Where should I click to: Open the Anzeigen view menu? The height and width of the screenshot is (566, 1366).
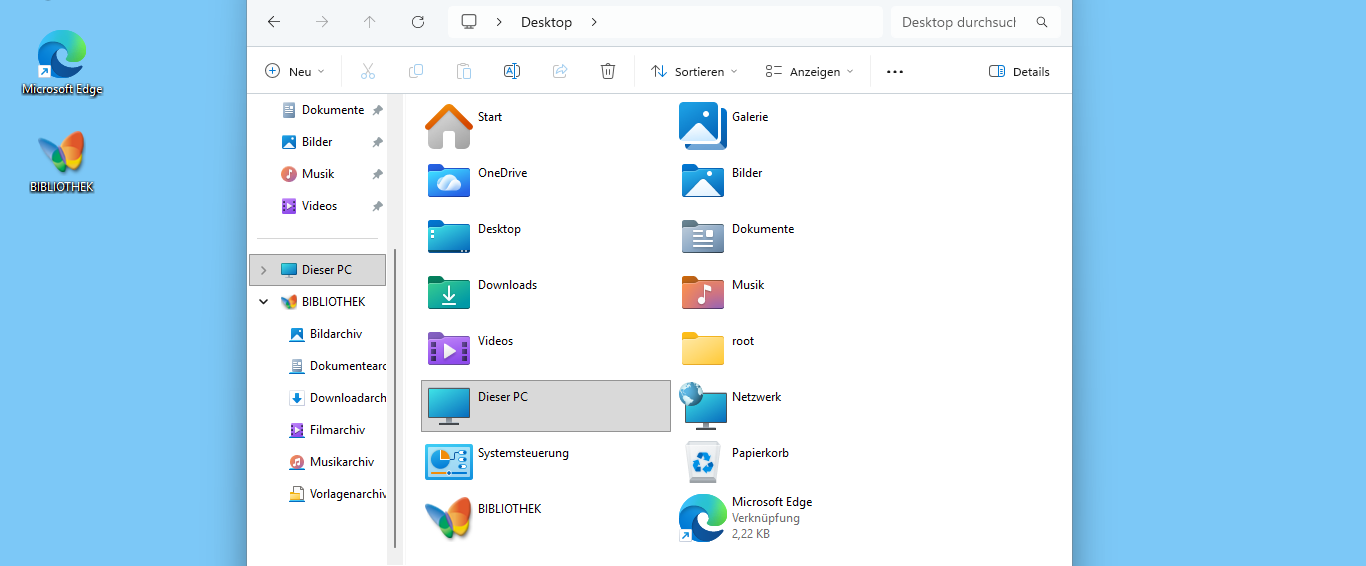[809, 71]
